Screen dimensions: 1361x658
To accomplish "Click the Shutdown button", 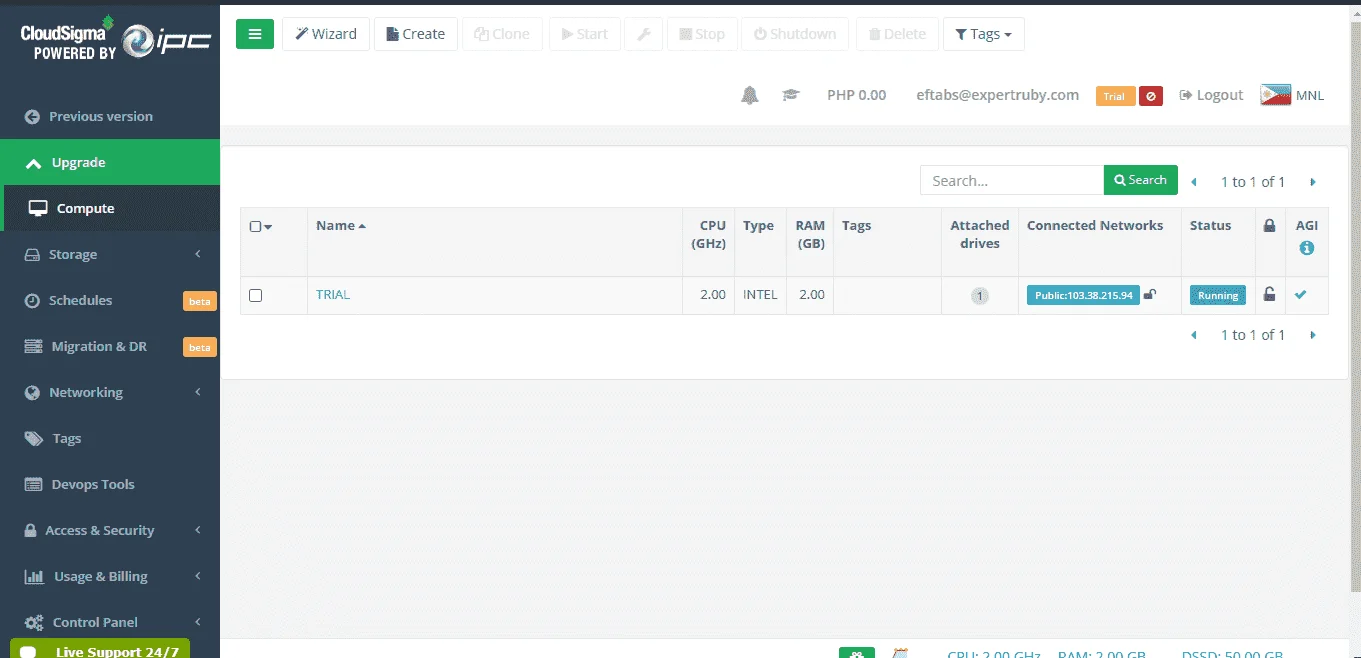I will point(795,34).
